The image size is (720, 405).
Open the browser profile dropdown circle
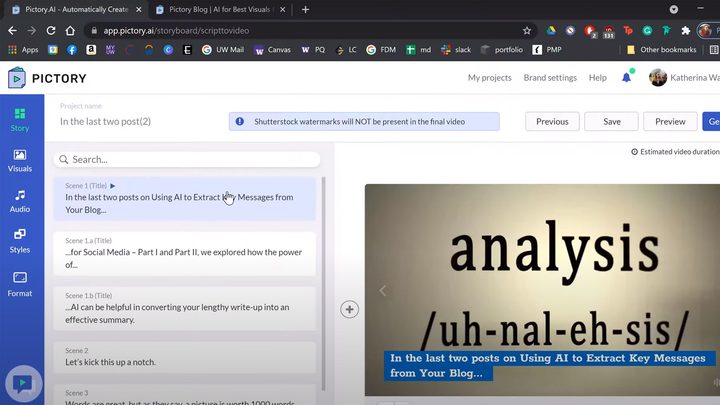(x=674, y=10)
